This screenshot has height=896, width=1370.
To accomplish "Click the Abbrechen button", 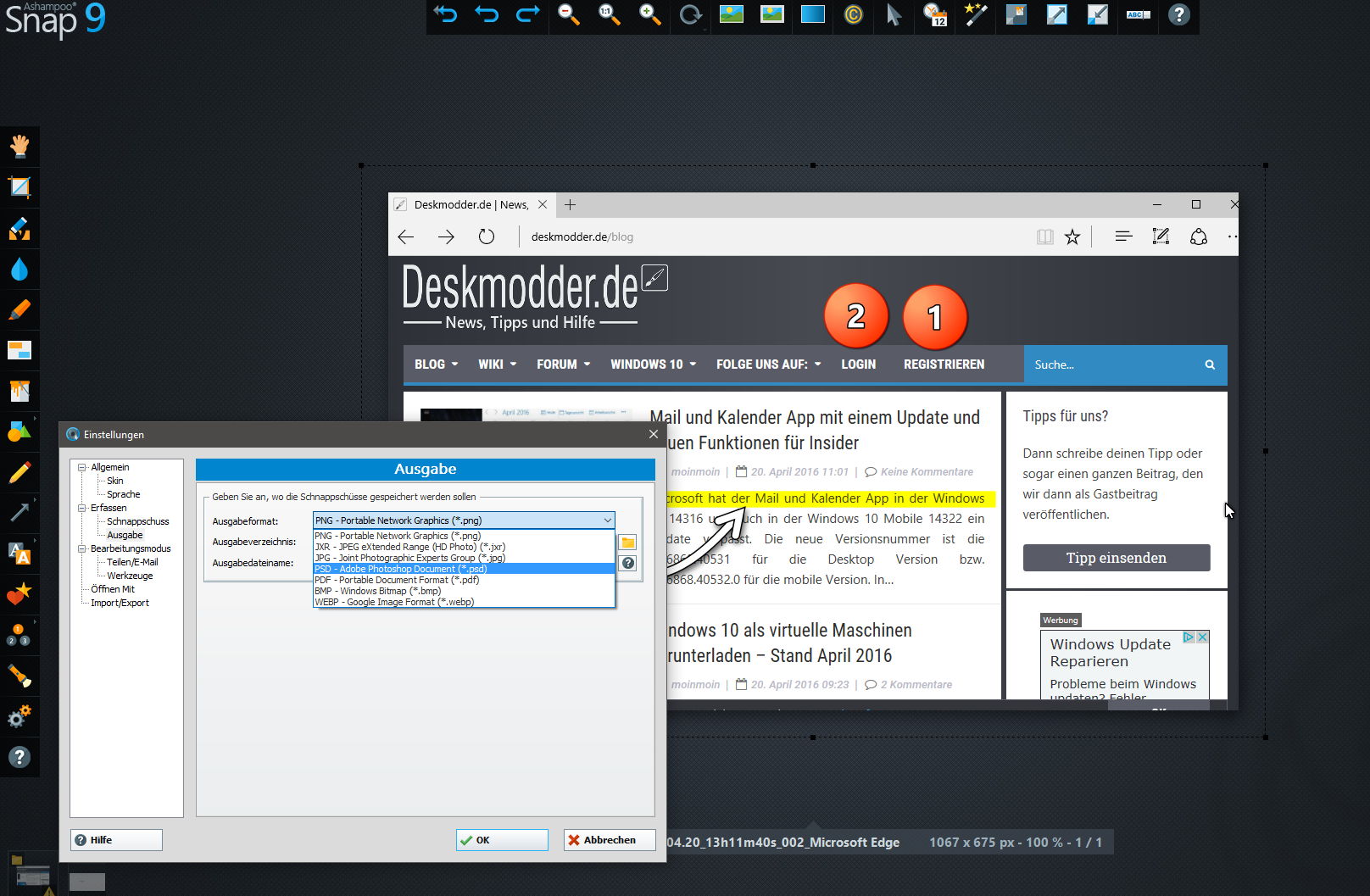I will [610, 840].
